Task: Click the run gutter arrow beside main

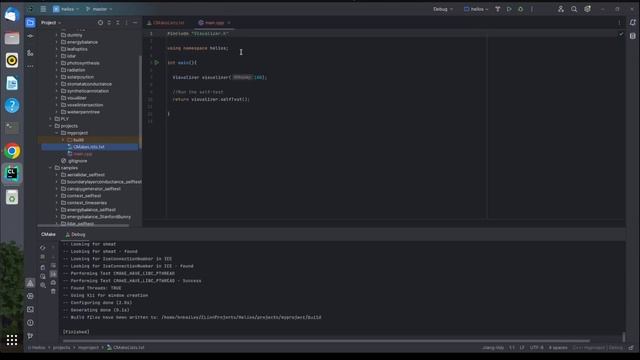Action: pos(157,62)
